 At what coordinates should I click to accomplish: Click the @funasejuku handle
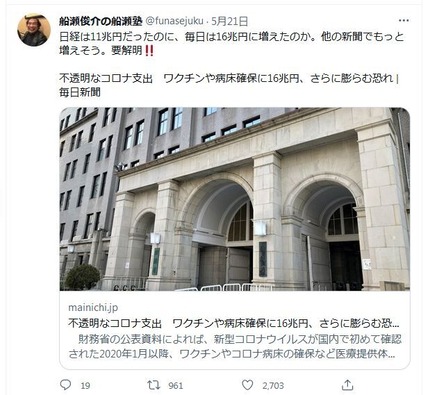point(174,21)
